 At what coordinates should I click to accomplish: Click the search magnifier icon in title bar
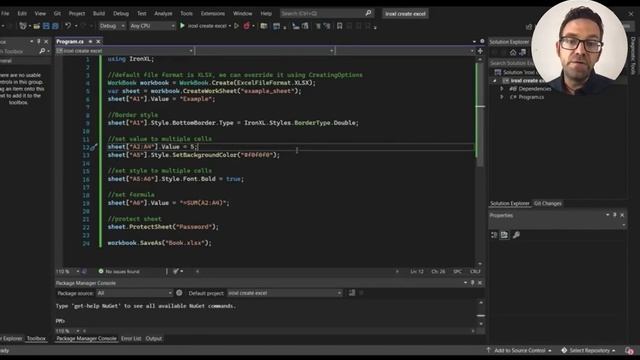(368, 13)
